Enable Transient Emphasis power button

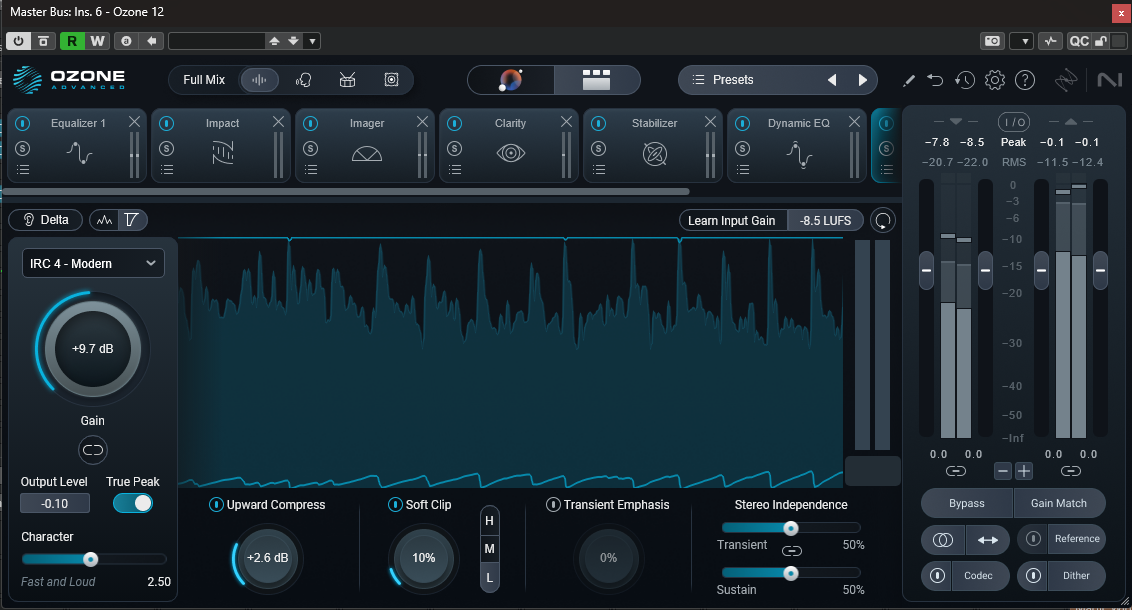click(553, 505)
